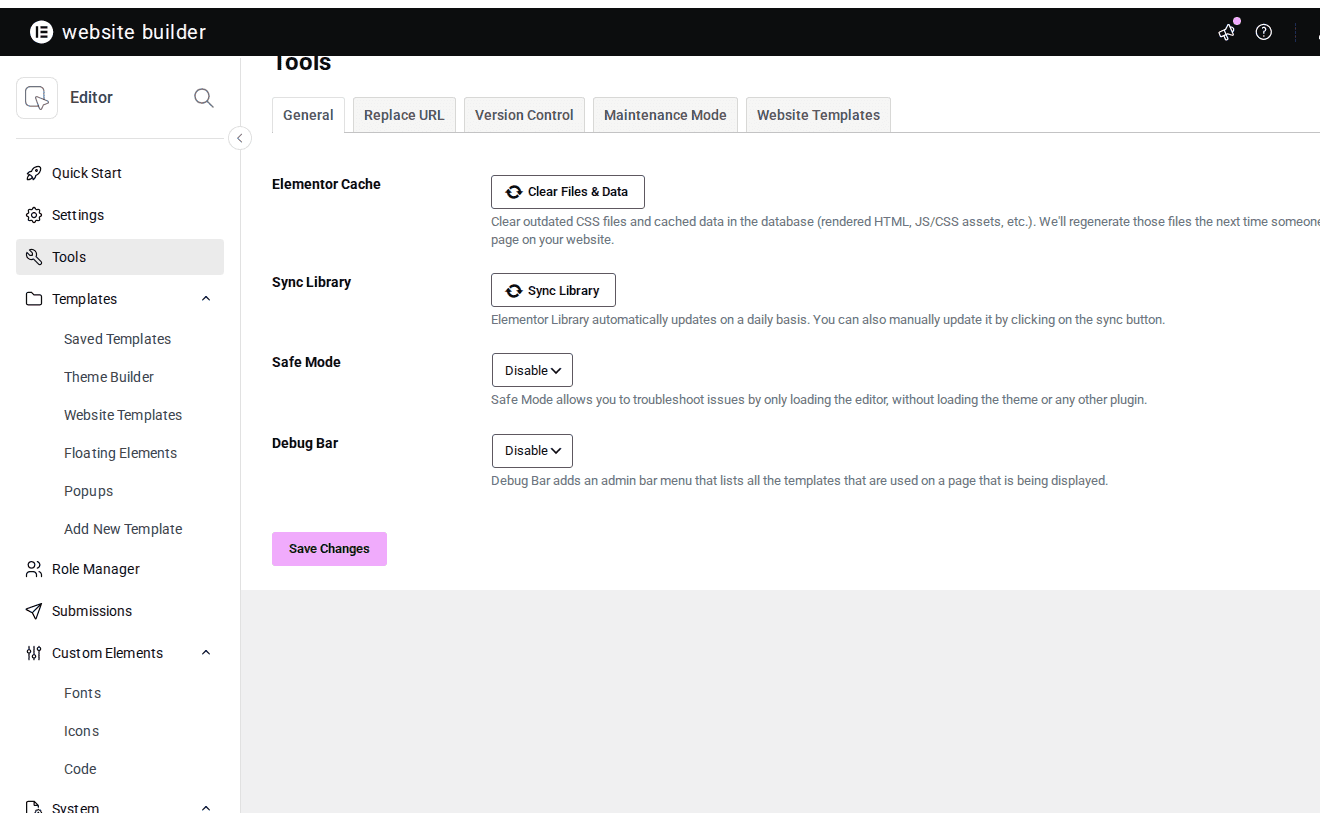The height and width of the screenshot is (813, 1320).
Task: Click the Debug Bar label
Action: [x=305, y=443]
